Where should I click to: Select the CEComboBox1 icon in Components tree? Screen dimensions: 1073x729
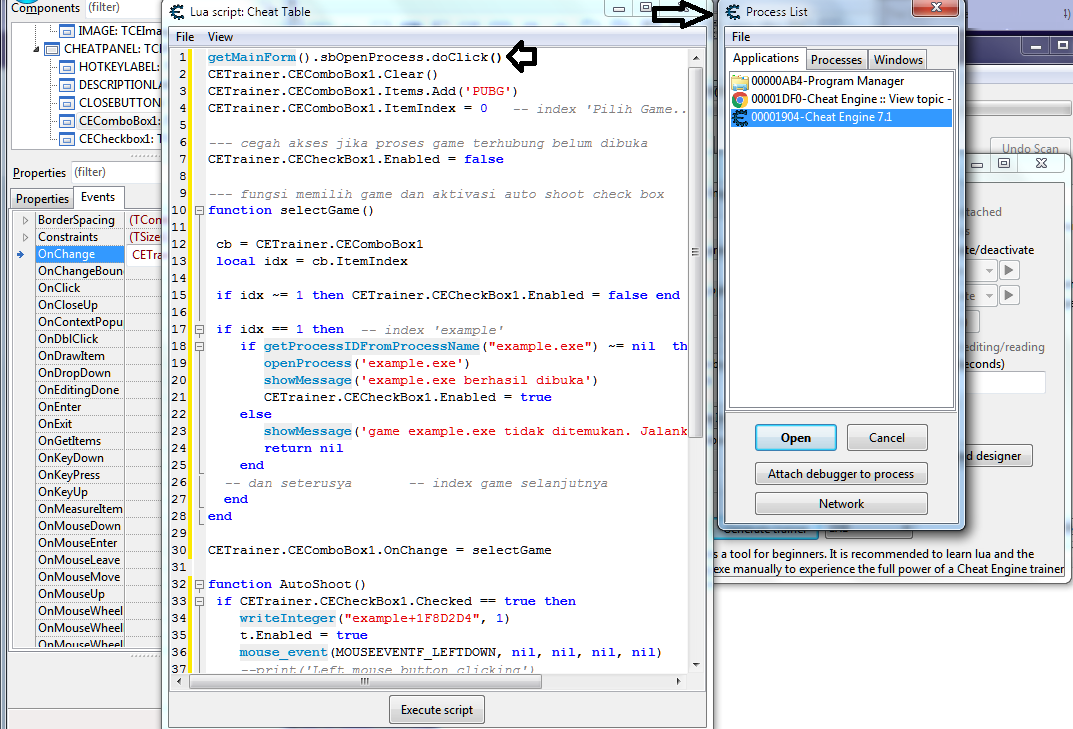pos(67,121)
